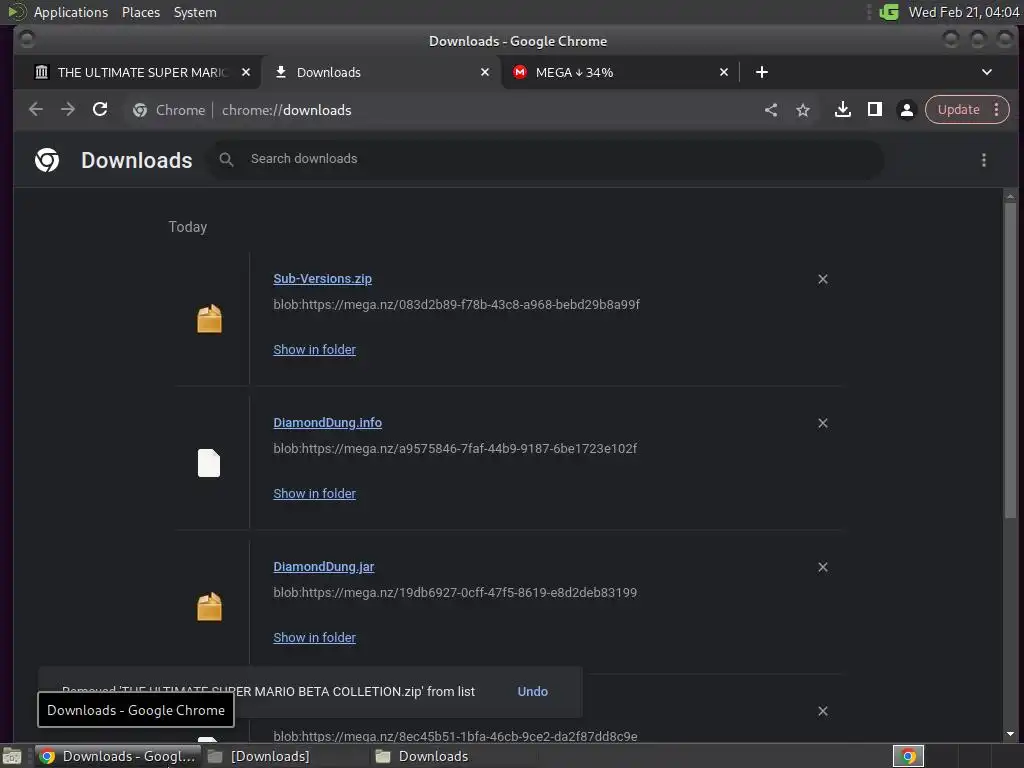Show Sub-Versions.zip in folder
This screenshot has width=1024, height=768.
click(314, 349)
